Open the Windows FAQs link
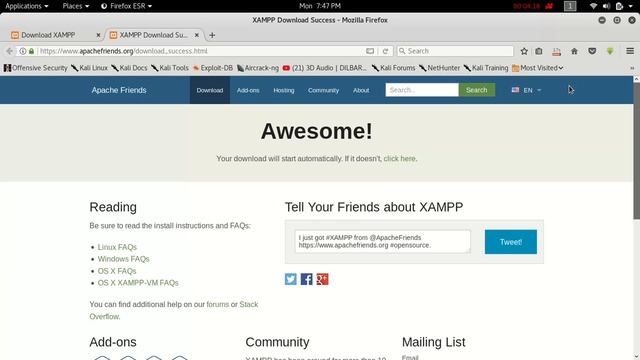Screen dimensions: 640x360 (123, 259)
